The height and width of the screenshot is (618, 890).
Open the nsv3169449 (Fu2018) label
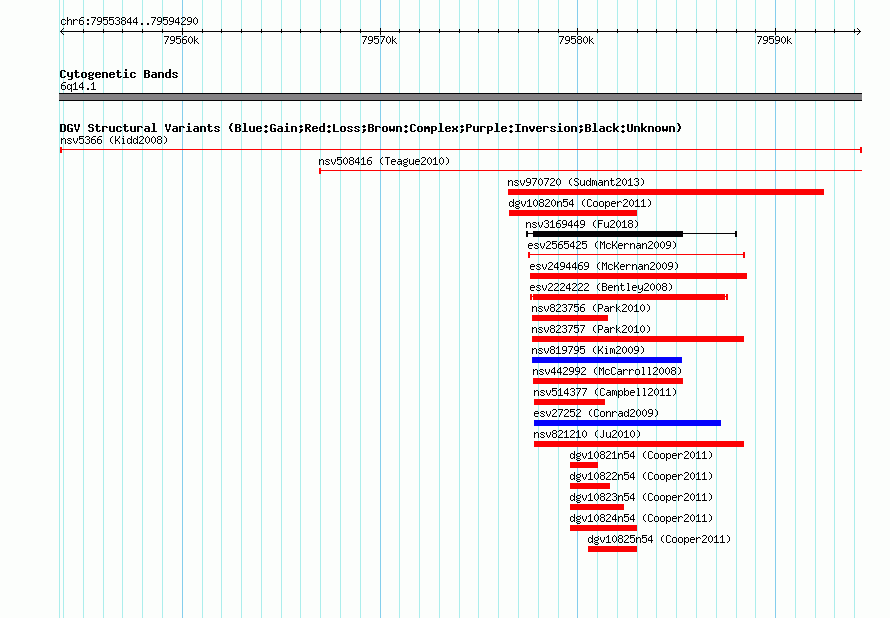(582, 224)
